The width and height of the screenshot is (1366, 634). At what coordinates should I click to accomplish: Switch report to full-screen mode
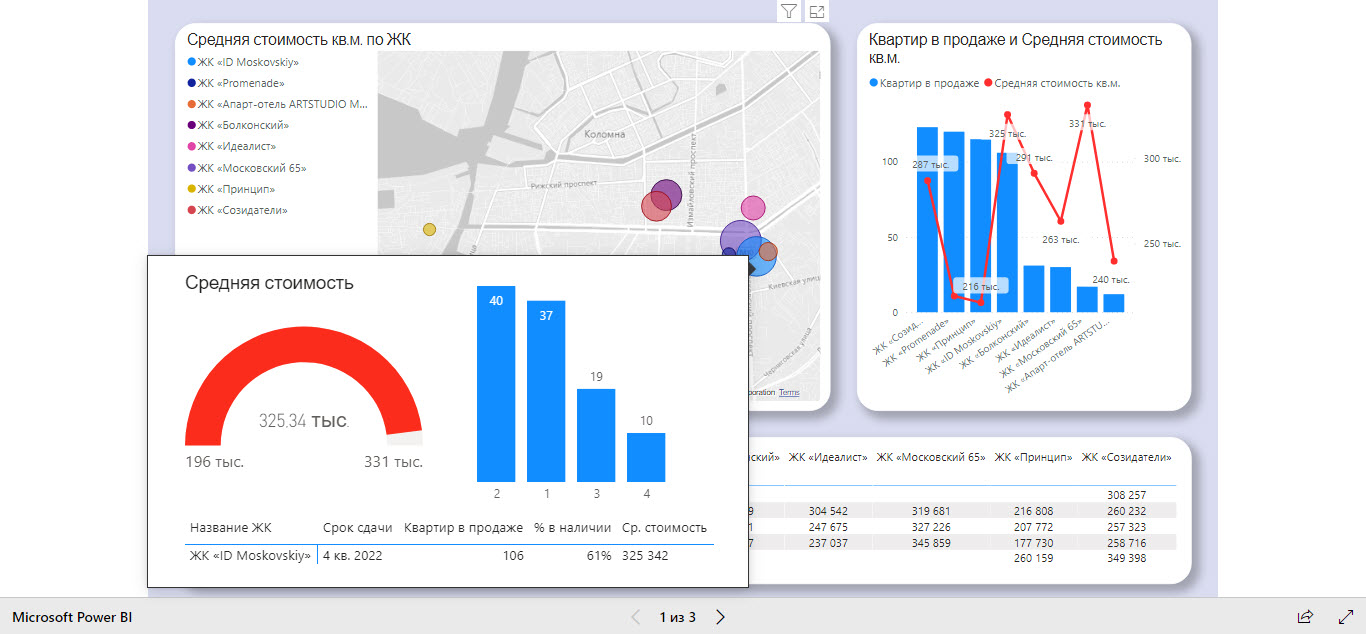click(x=1344, y=617)
